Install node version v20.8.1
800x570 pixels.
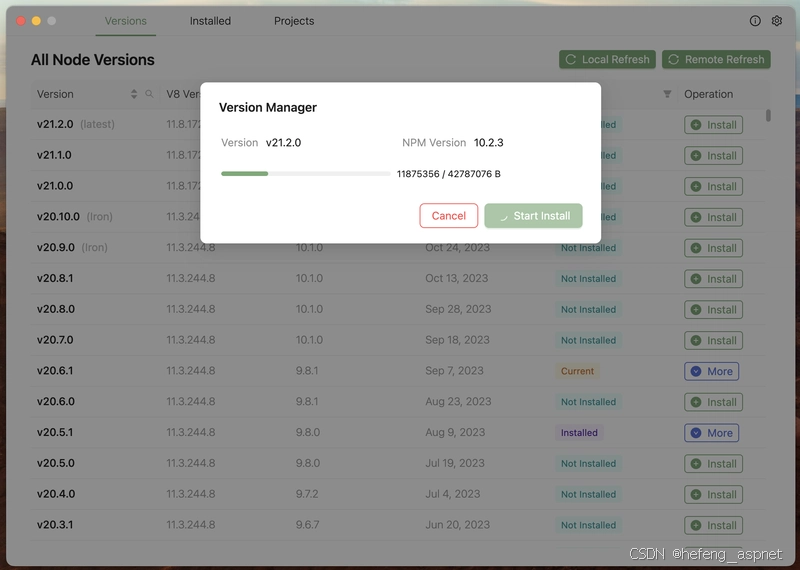pyautogui.click(x=713, y=279)
